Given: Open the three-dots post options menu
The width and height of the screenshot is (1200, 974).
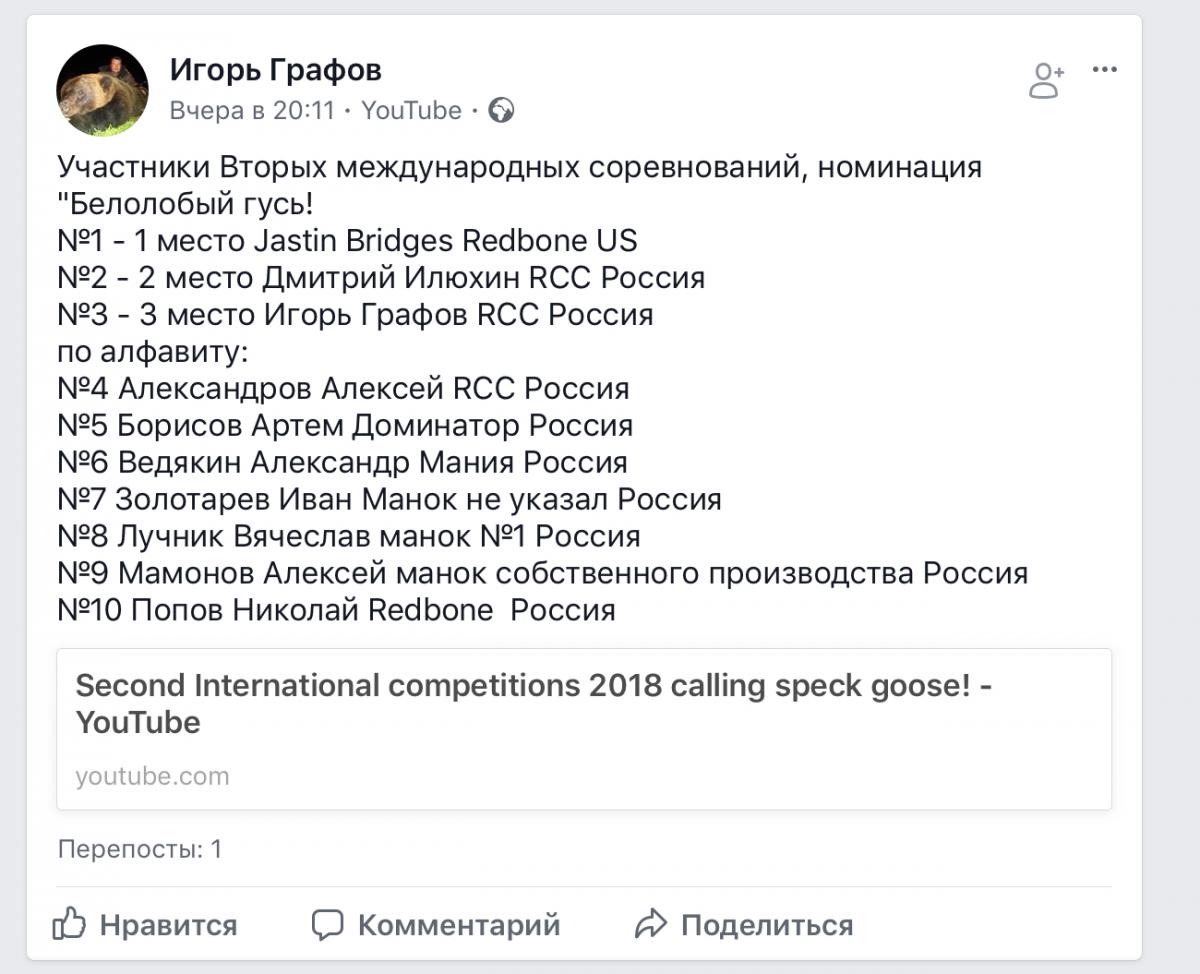Looking at the screenshot, I should pos(1104,70).
